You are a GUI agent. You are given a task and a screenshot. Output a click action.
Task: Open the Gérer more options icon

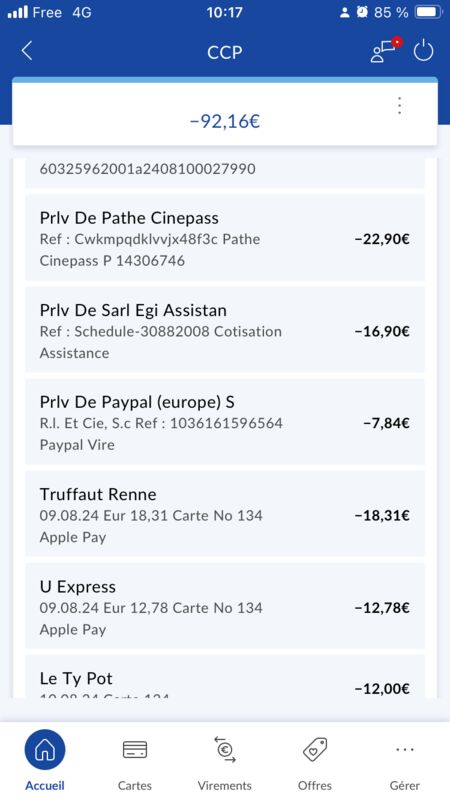coord(405,749)
